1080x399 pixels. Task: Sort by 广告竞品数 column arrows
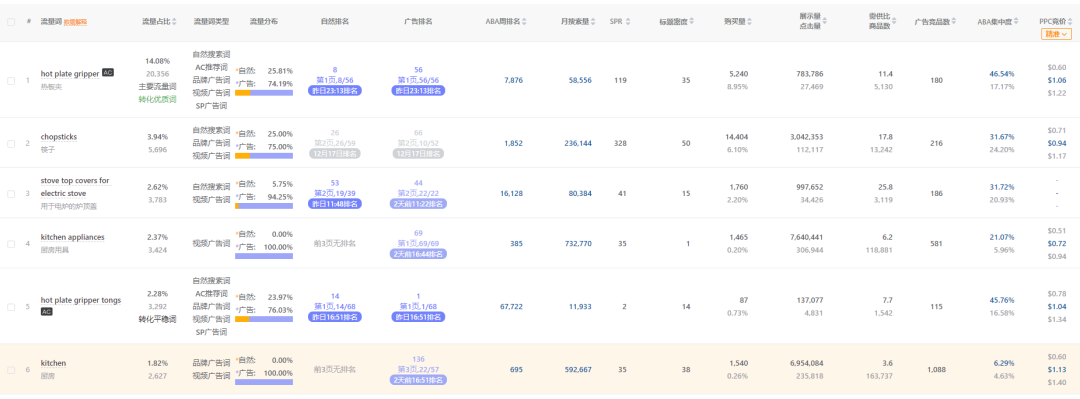pos(954,21)
